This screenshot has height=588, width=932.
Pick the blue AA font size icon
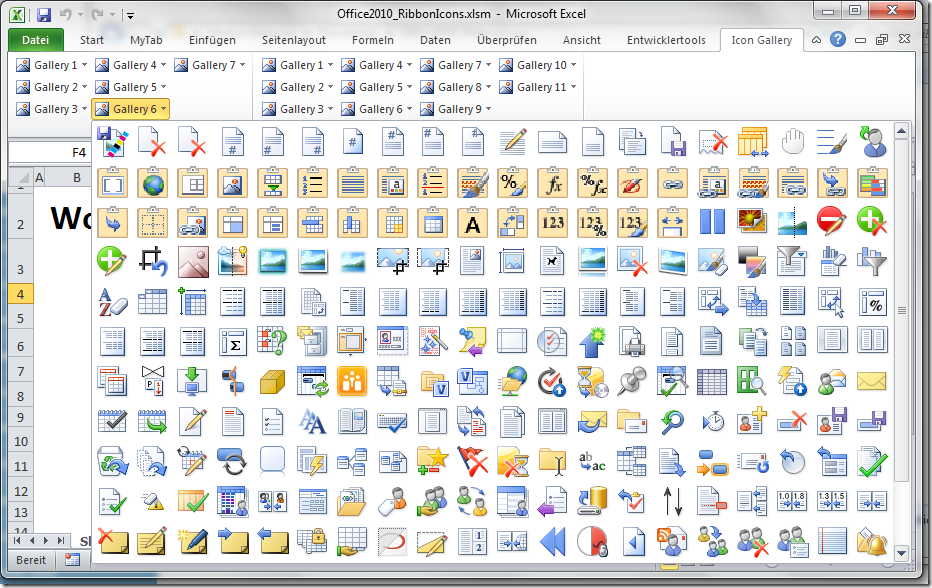pyautogui.click(x=313, y=422)
